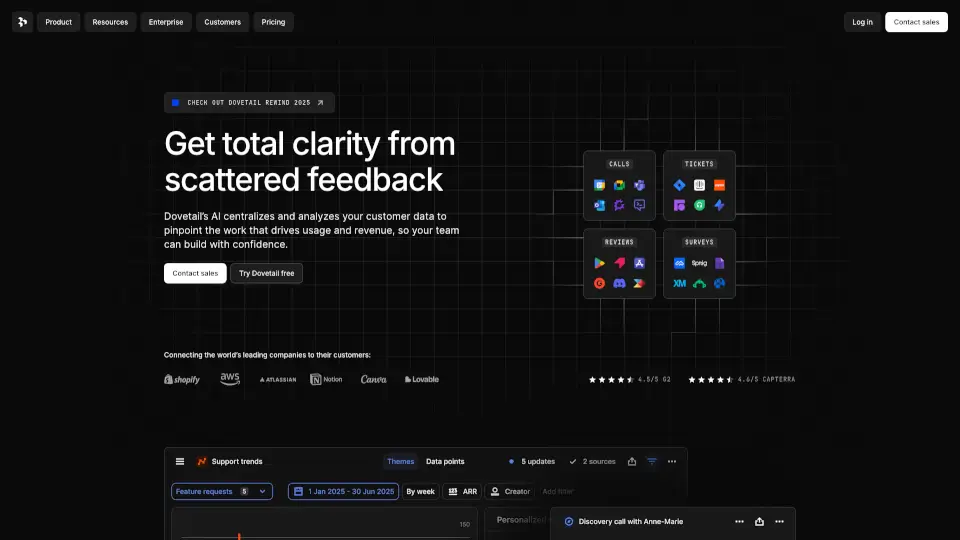
Task: Click the By week grouping filter
Action: 420,492
